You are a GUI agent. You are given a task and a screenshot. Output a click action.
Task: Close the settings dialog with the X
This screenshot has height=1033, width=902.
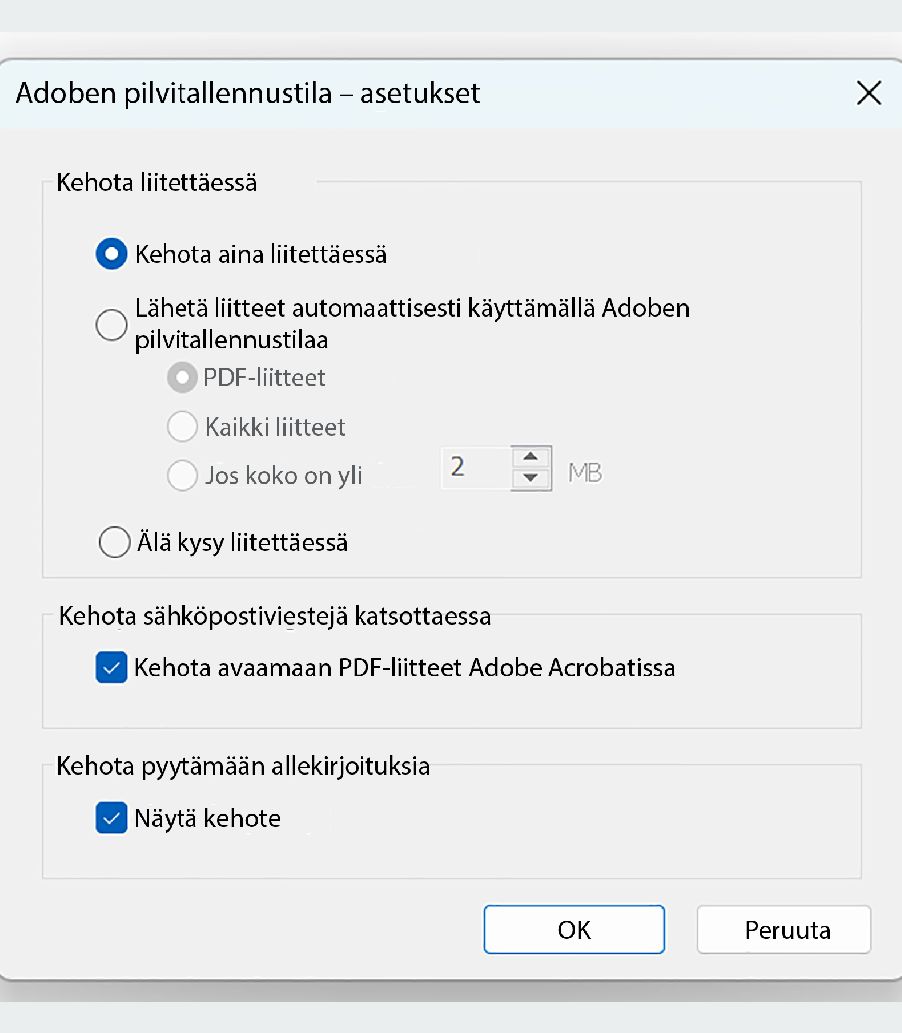click(x=868, y=93)
